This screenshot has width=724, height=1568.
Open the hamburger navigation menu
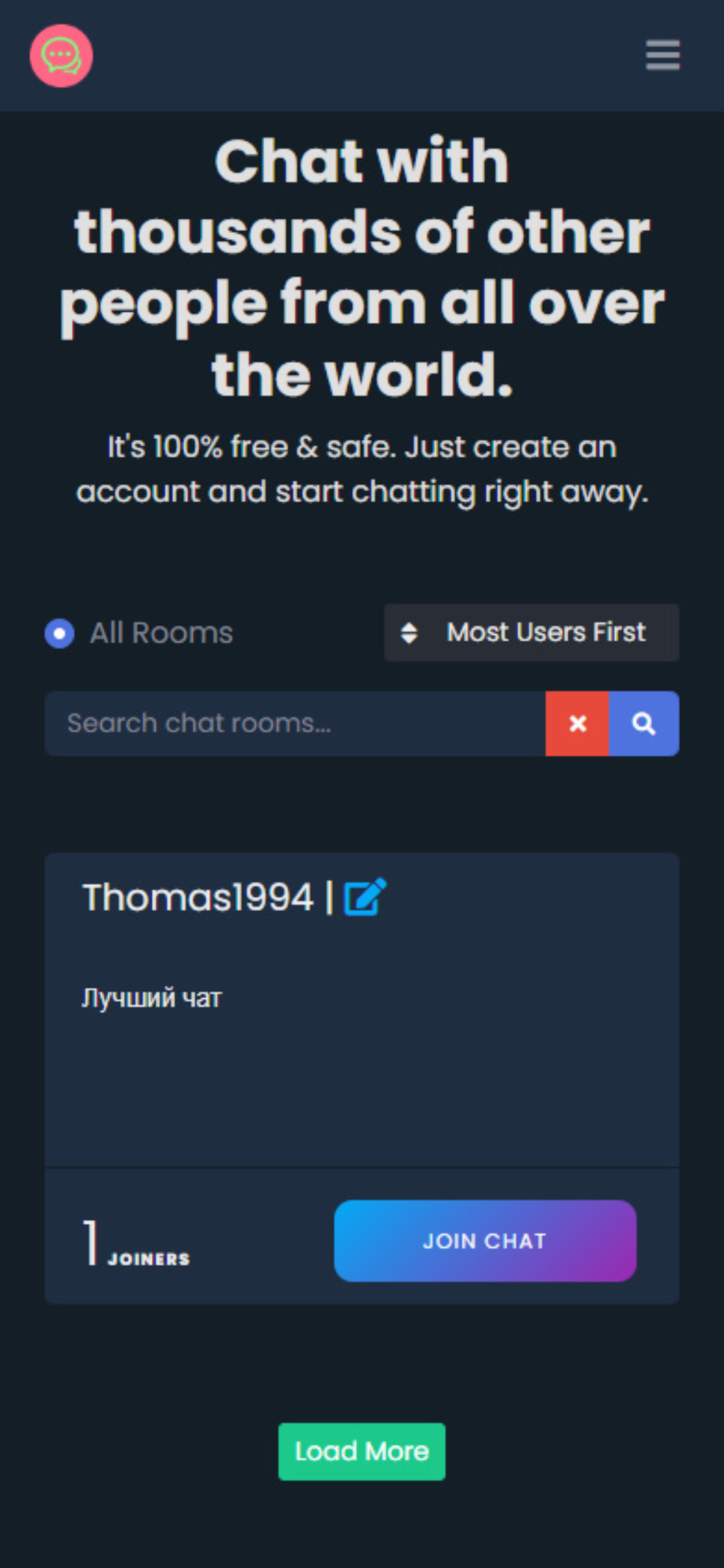tap(662, 55)
